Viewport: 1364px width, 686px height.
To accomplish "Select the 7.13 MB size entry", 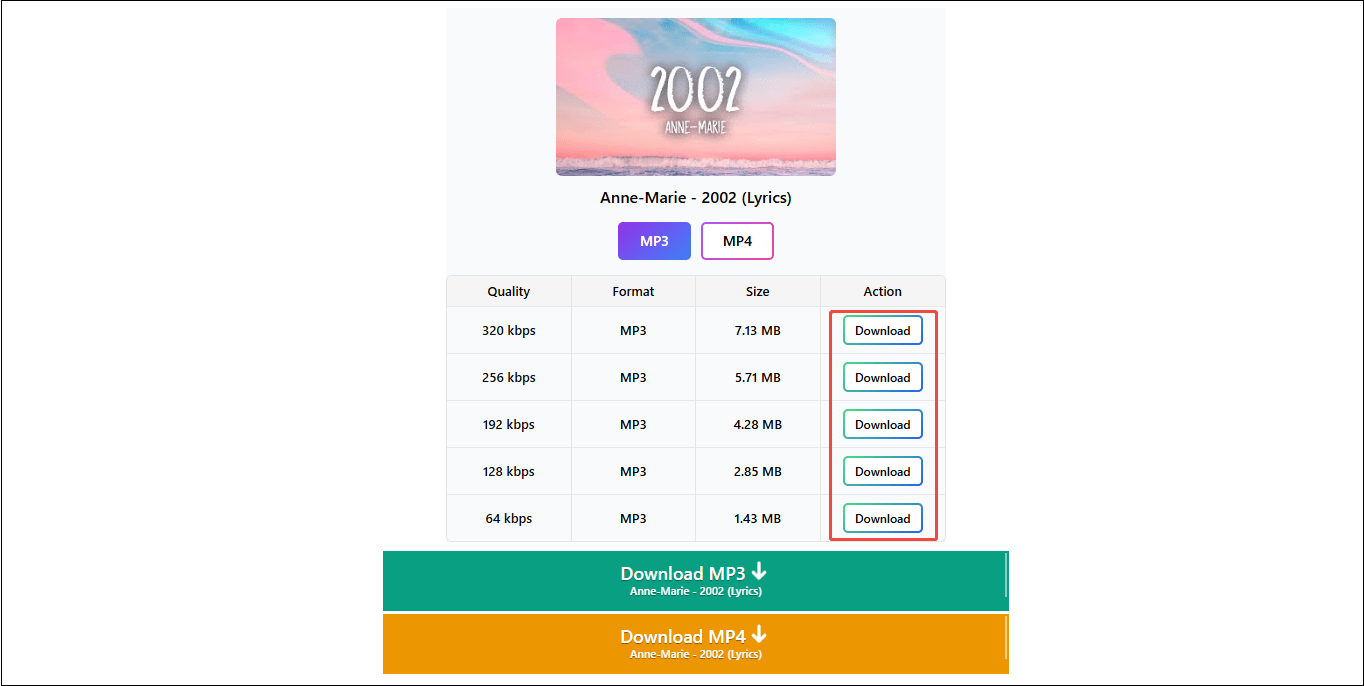I will tap(757, 330).
